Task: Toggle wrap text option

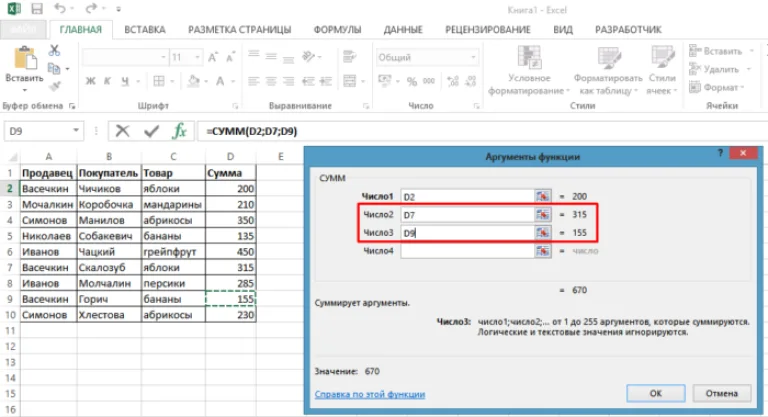Action: pyautogui.click(x=349, y=57)
